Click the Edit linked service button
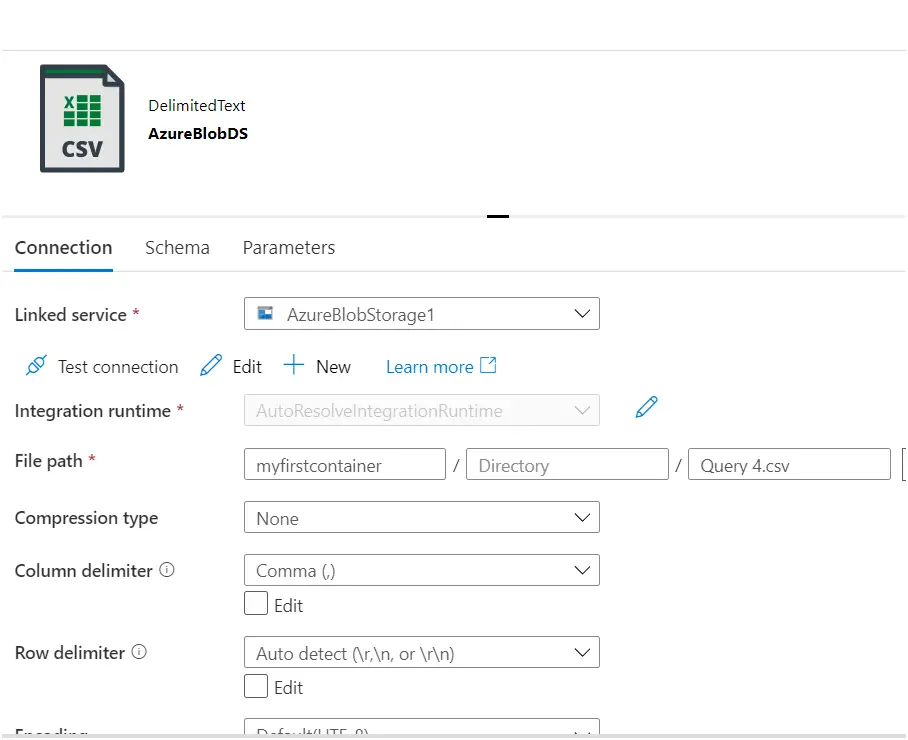Image resolution: width=908 pixels, height=740 pixels. pyautogui.click(x=231, y=367)
